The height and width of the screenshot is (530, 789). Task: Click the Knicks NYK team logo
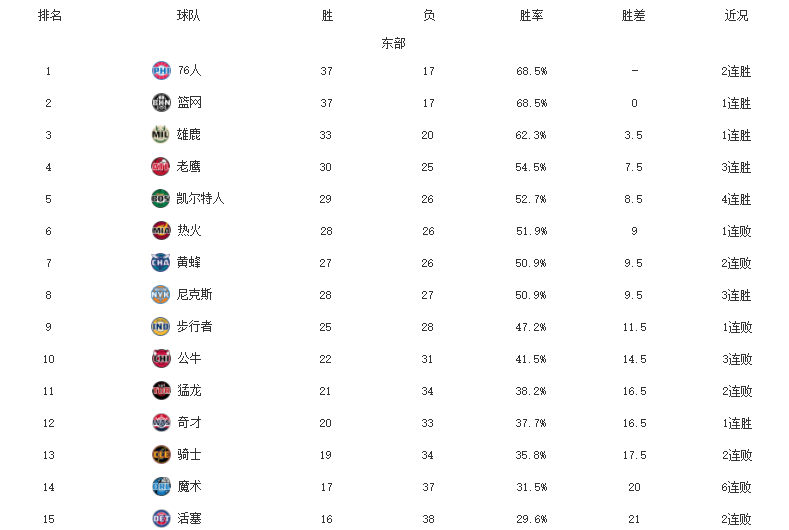tap(161, 294)
